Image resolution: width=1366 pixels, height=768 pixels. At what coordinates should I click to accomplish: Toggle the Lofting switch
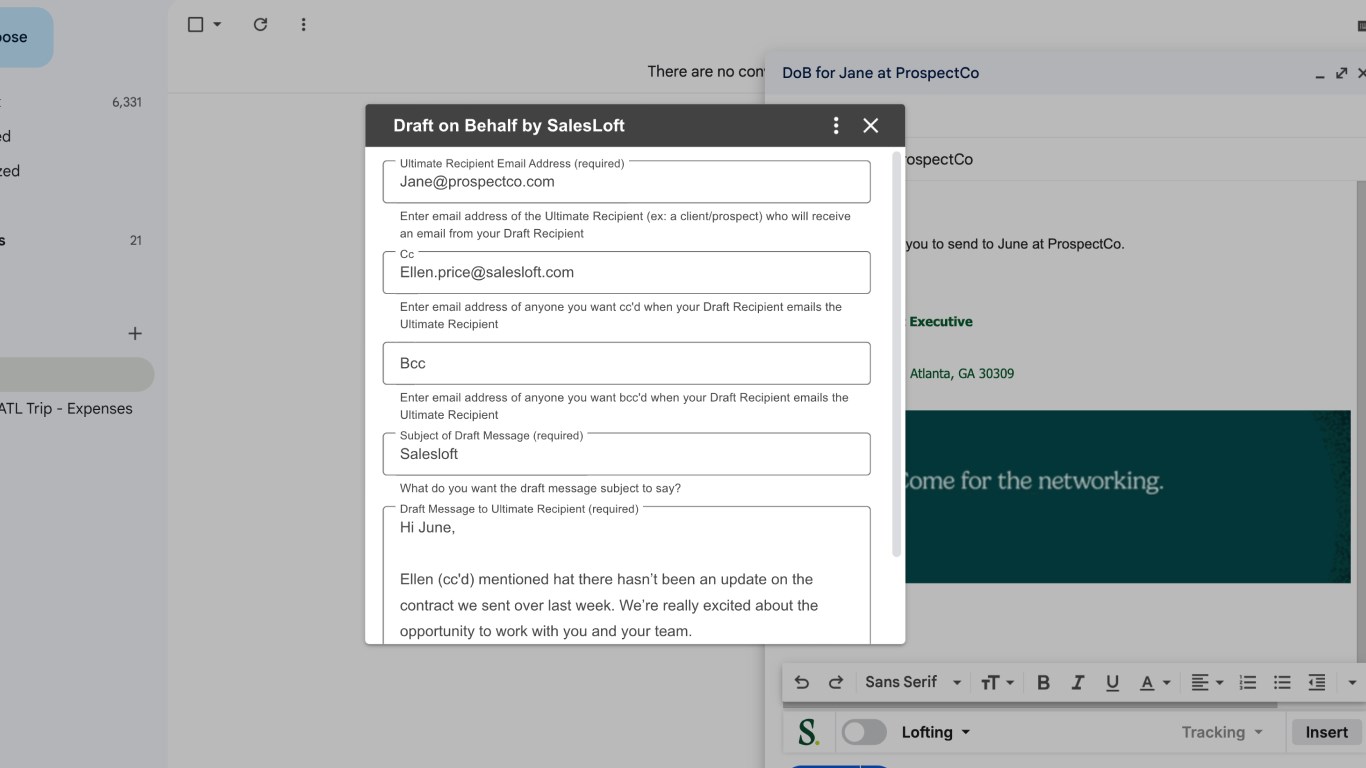coord(864,732)
